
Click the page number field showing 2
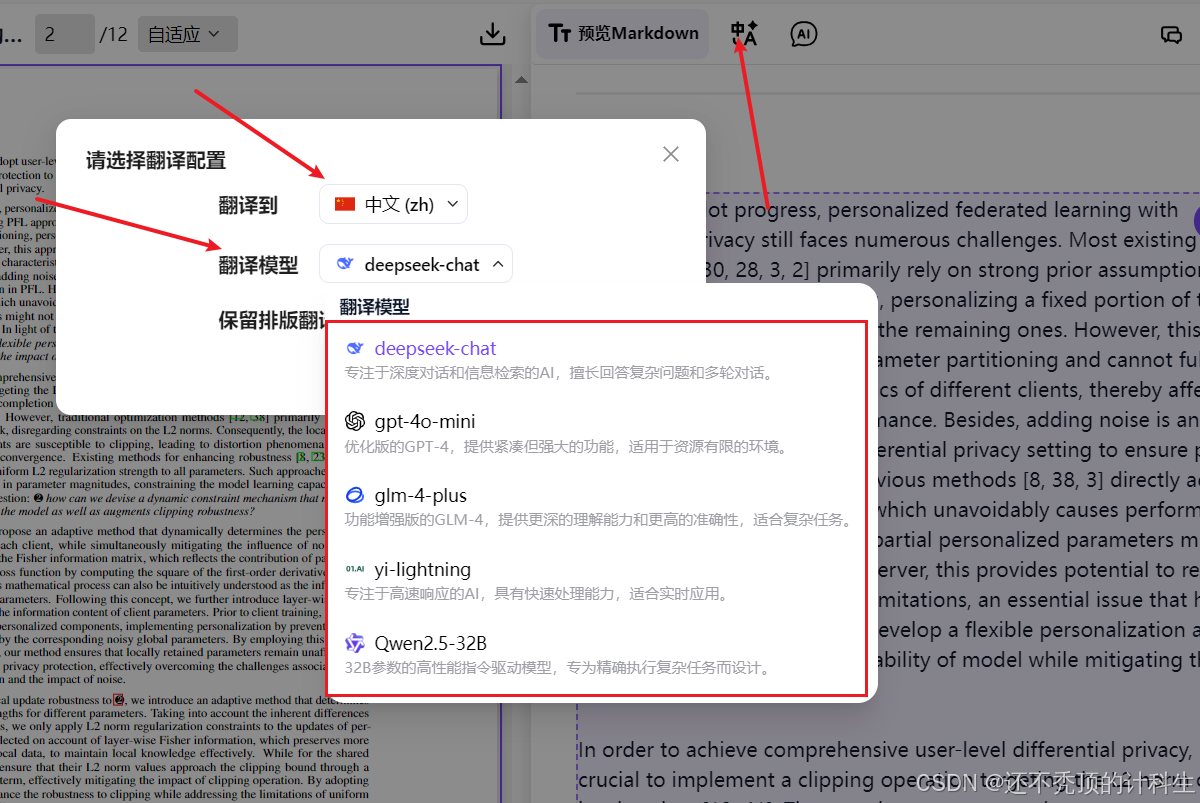(x=65, y=34)
